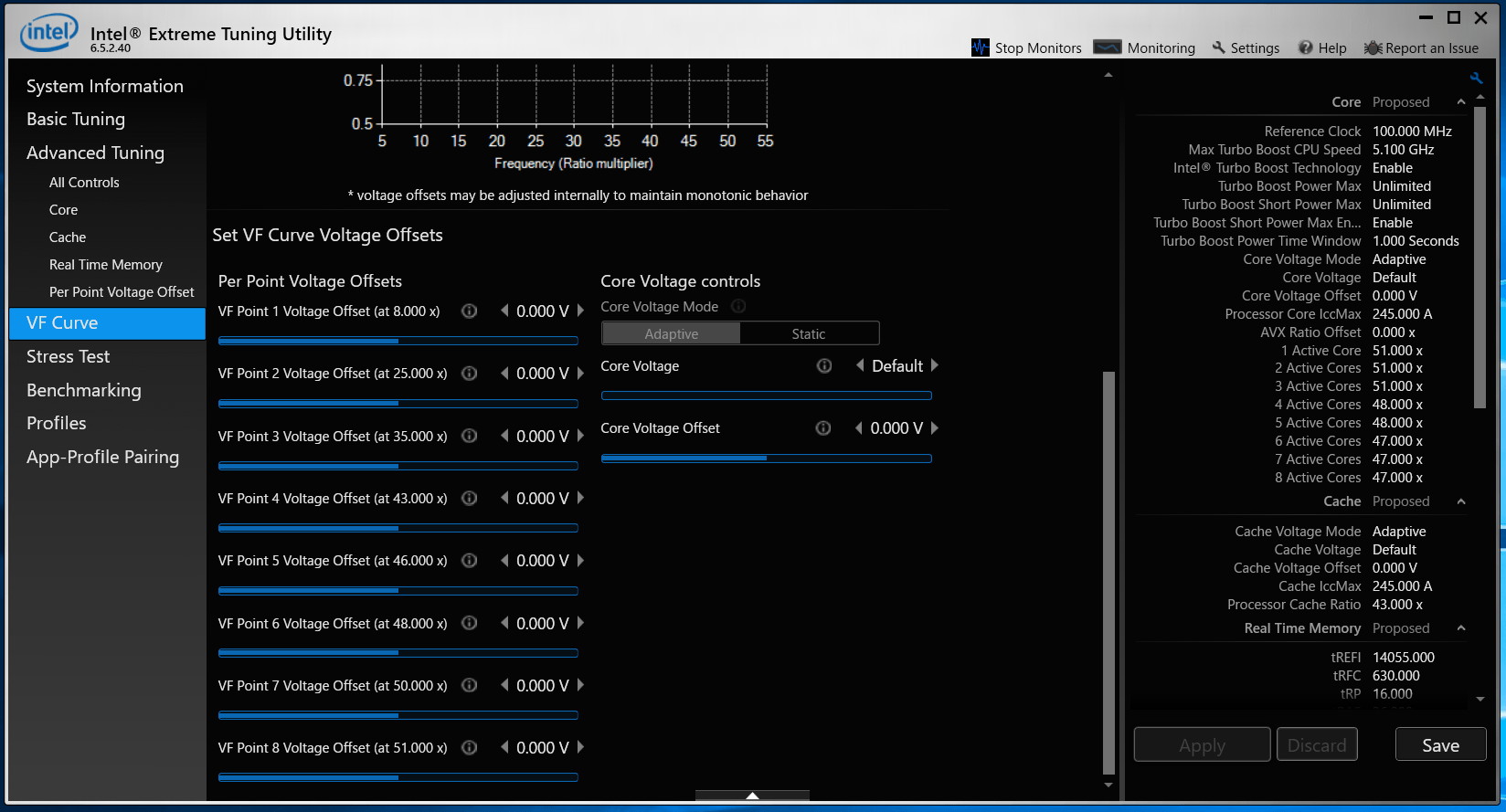Screen dimensions: 1506x812
Task: Show info for Core Voltage Mode
Action: point(739,306)
